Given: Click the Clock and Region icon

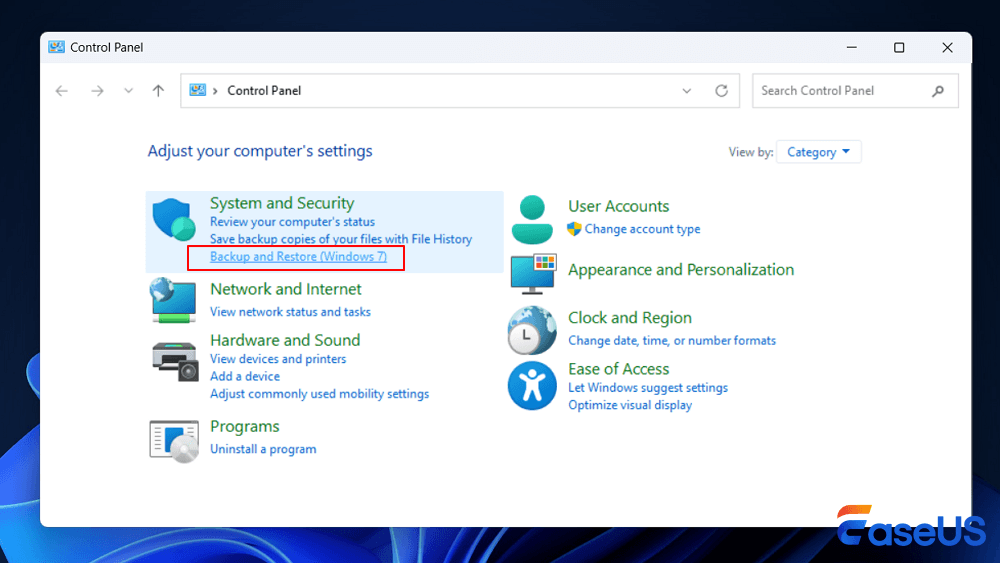Looking at the screenshot, I should [x=532, y=330].
